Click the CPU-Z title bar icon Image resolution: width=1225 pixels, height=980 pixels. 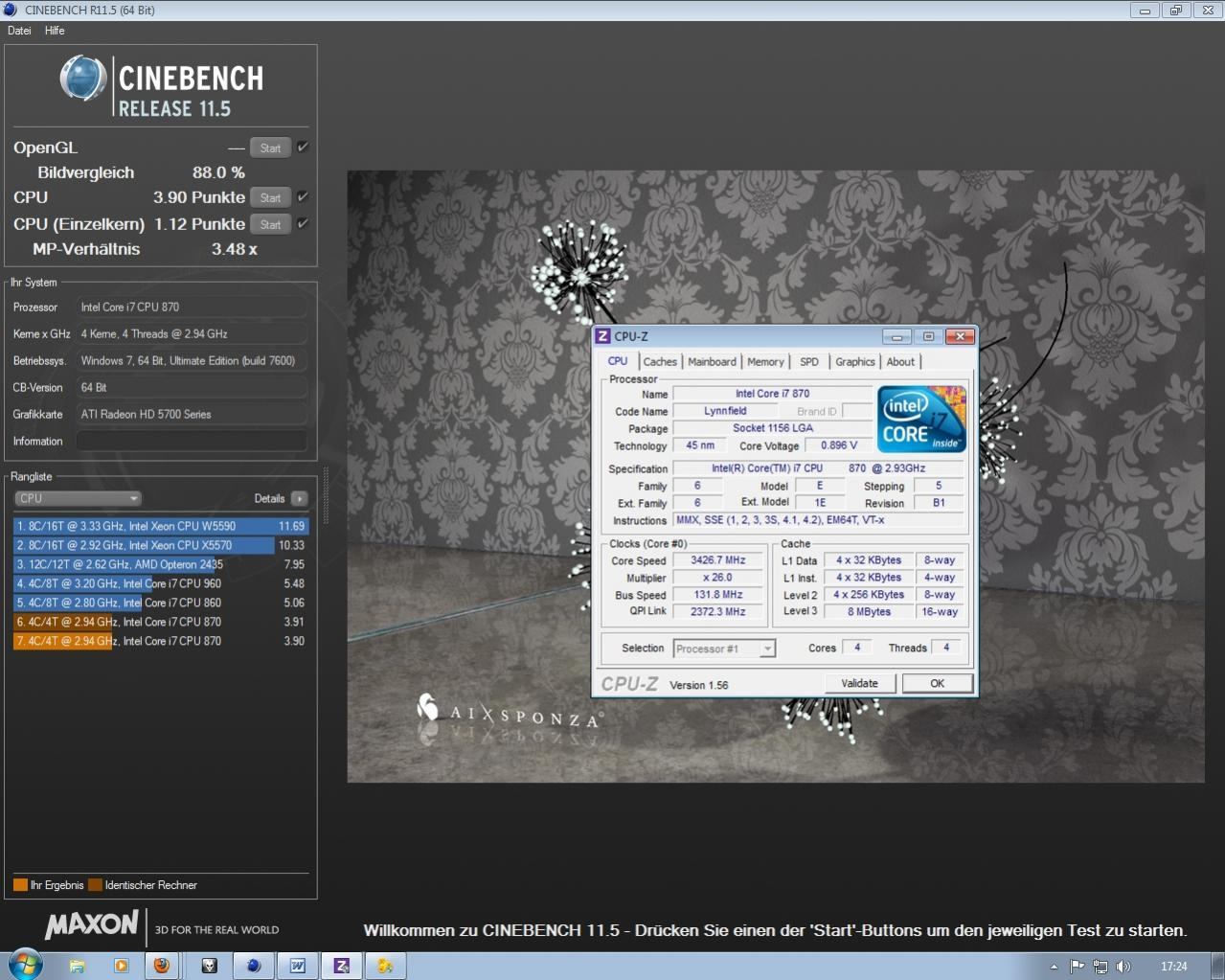[x=602, y=336]
